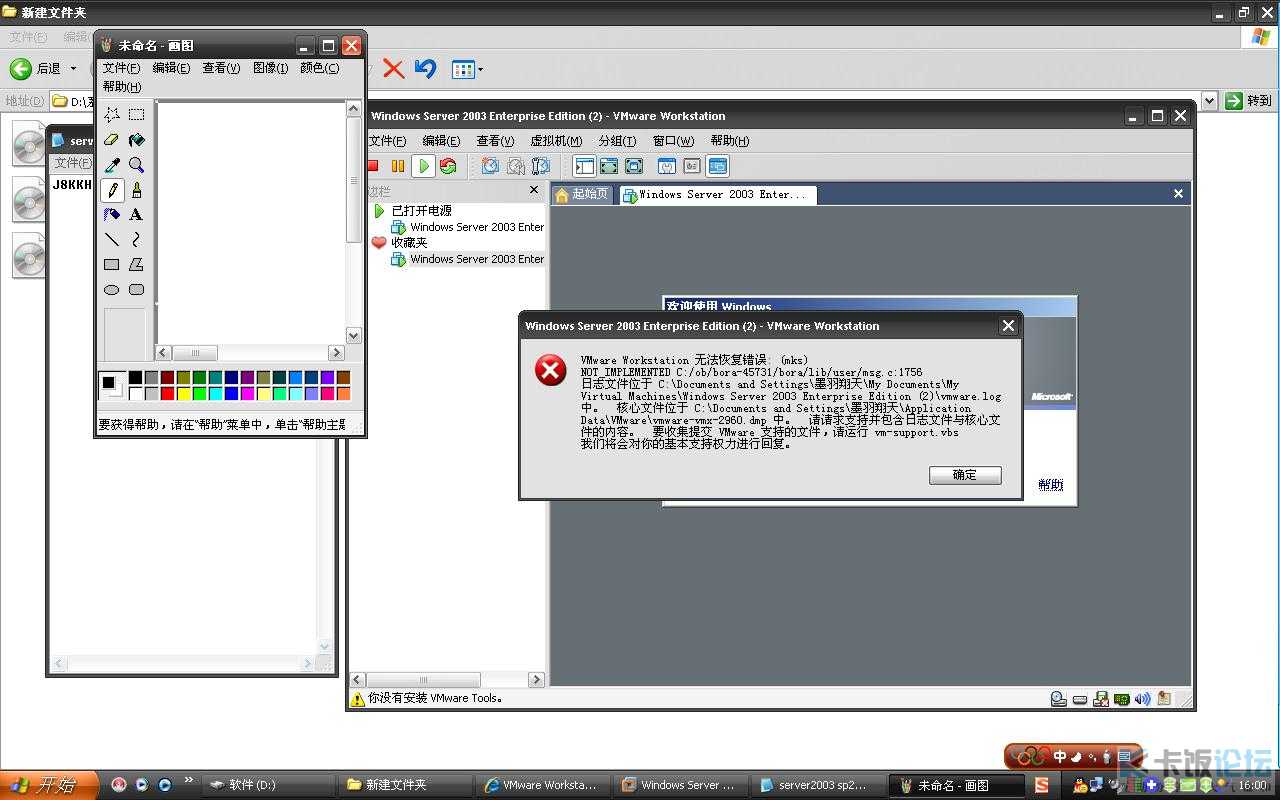Pick the Eraser tool in Paint
Image resolution: width=1280 pixels, height=800 pixels.
click(x=112, y=140)
